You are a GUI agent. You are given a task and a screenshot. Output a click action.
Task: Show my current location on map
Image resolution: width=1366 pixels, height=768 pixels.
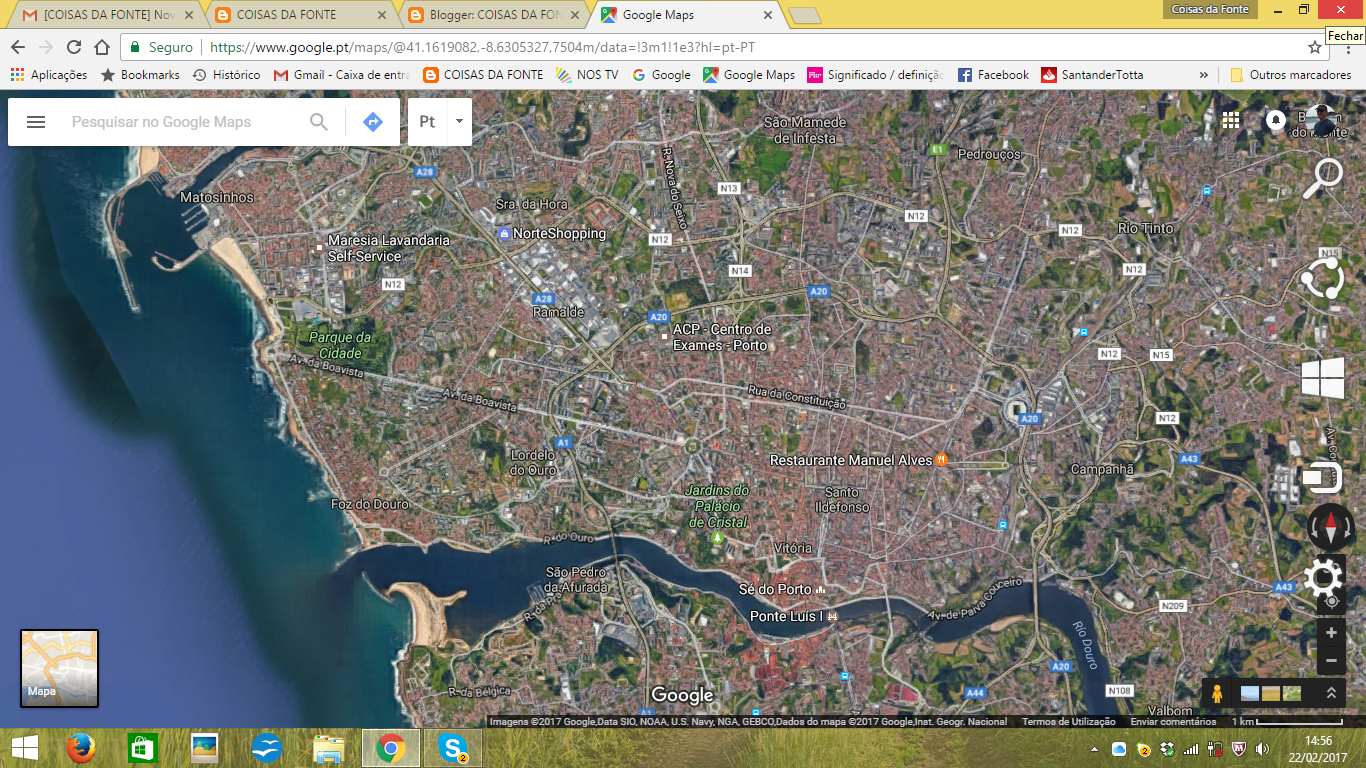pyautogui.click(x=1331, y=602)
